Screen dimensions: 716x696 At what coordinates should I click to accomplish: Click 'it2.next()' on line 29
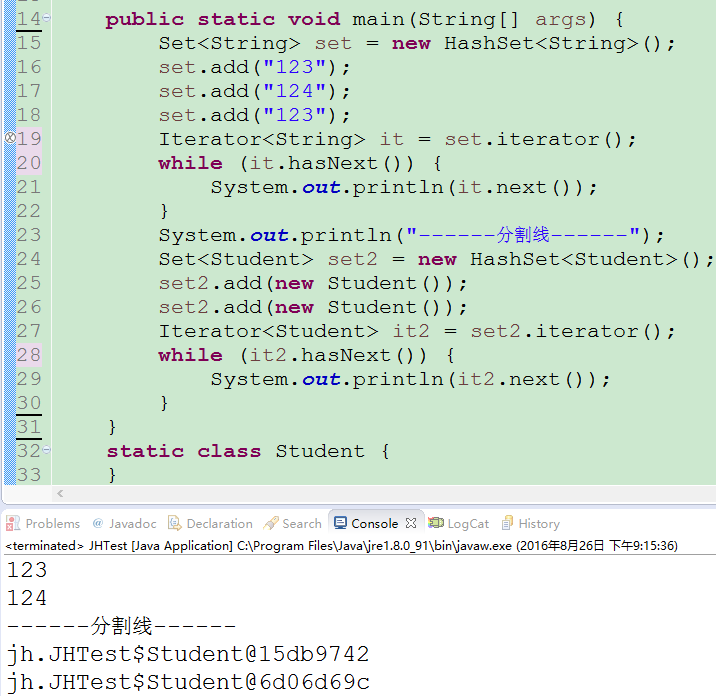point(526,380)
